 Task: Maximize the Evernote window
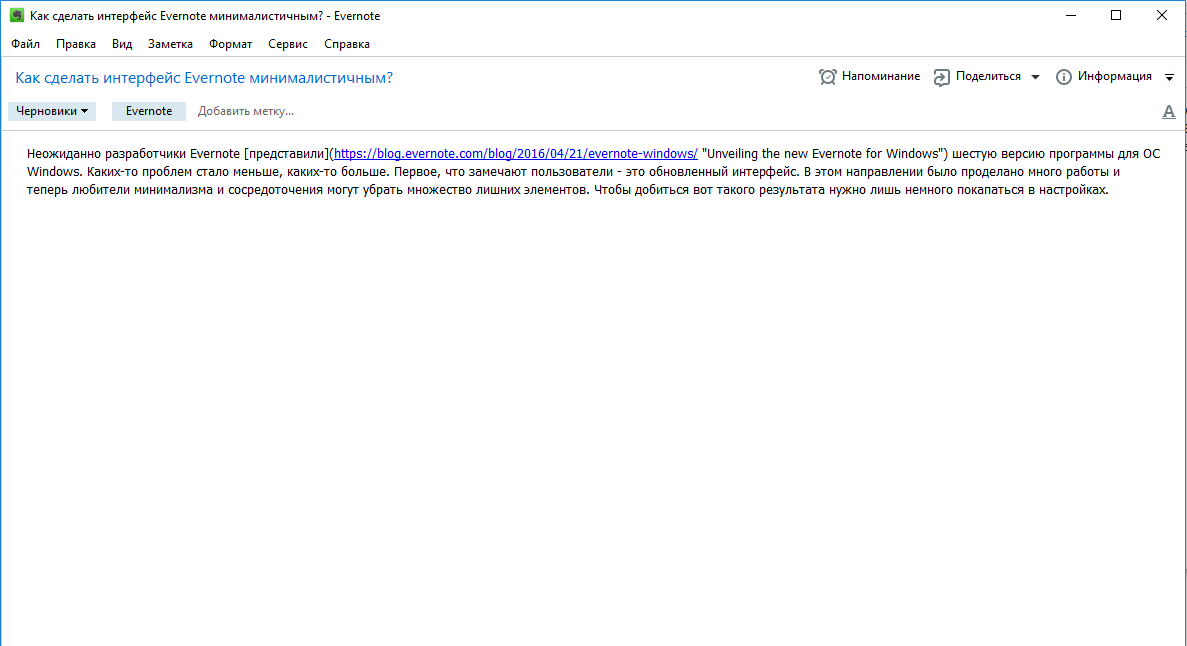[1116, 15]
